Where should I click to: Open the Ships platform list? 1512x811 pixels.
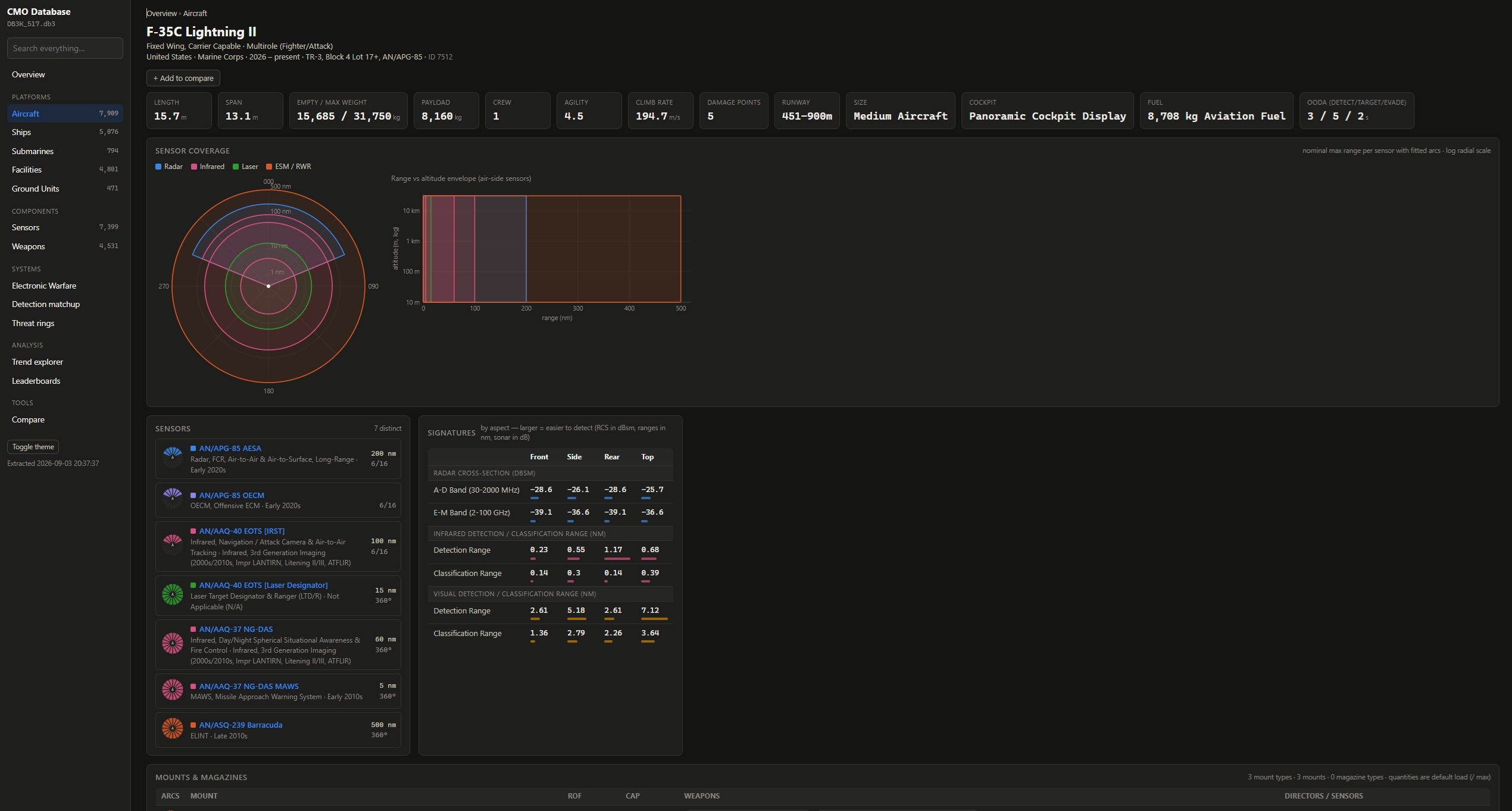(x=65, y=132)
